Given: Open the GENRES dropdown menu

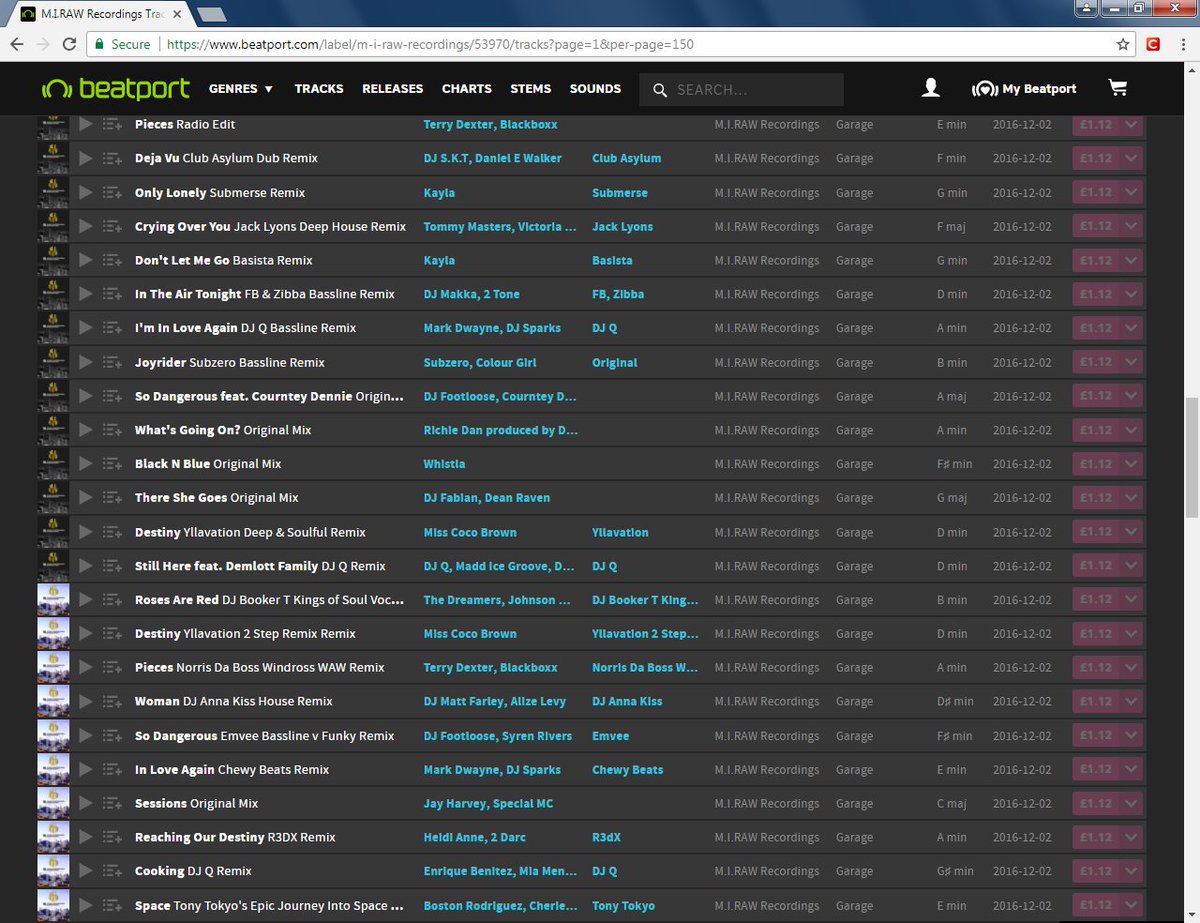Looking at the screenshot, I should pyautogui.click(x=240, y=88).
